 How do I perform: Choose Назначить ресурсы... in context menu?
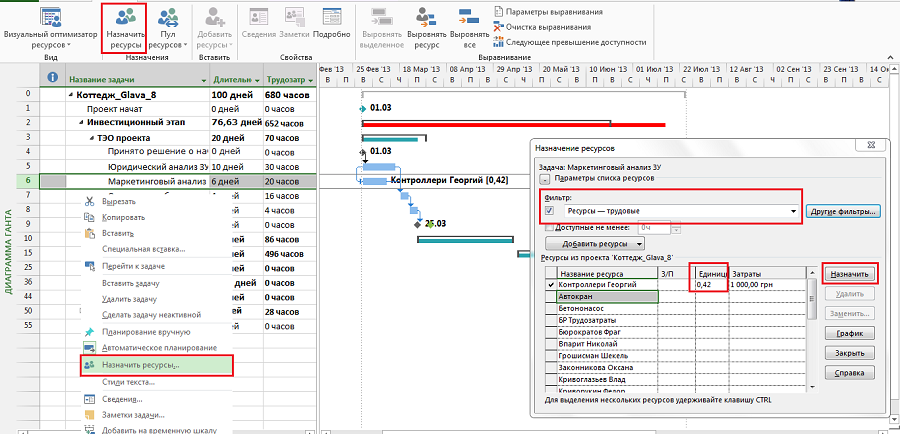(157, 365)
